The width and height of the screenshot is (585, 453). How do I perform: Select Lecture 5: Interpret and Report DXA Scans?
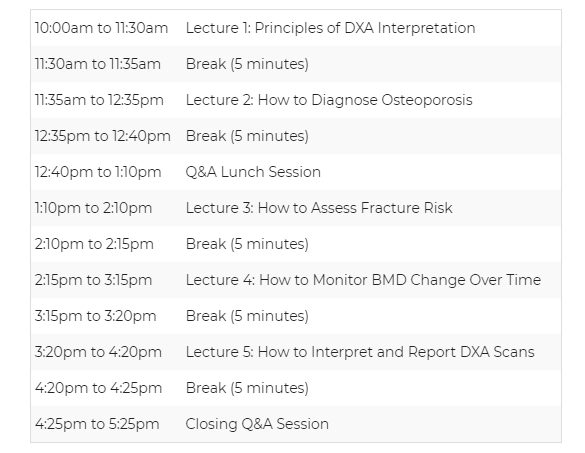360,352
